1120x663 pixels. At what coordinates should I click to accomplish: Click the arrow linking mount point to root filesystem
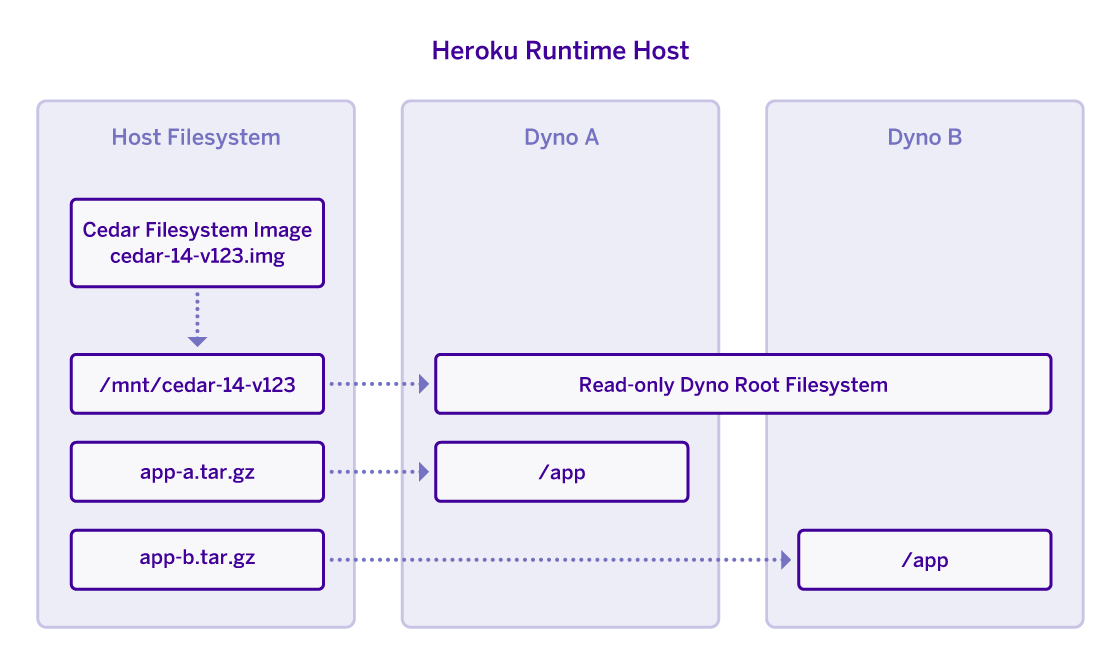pos(378,384)
